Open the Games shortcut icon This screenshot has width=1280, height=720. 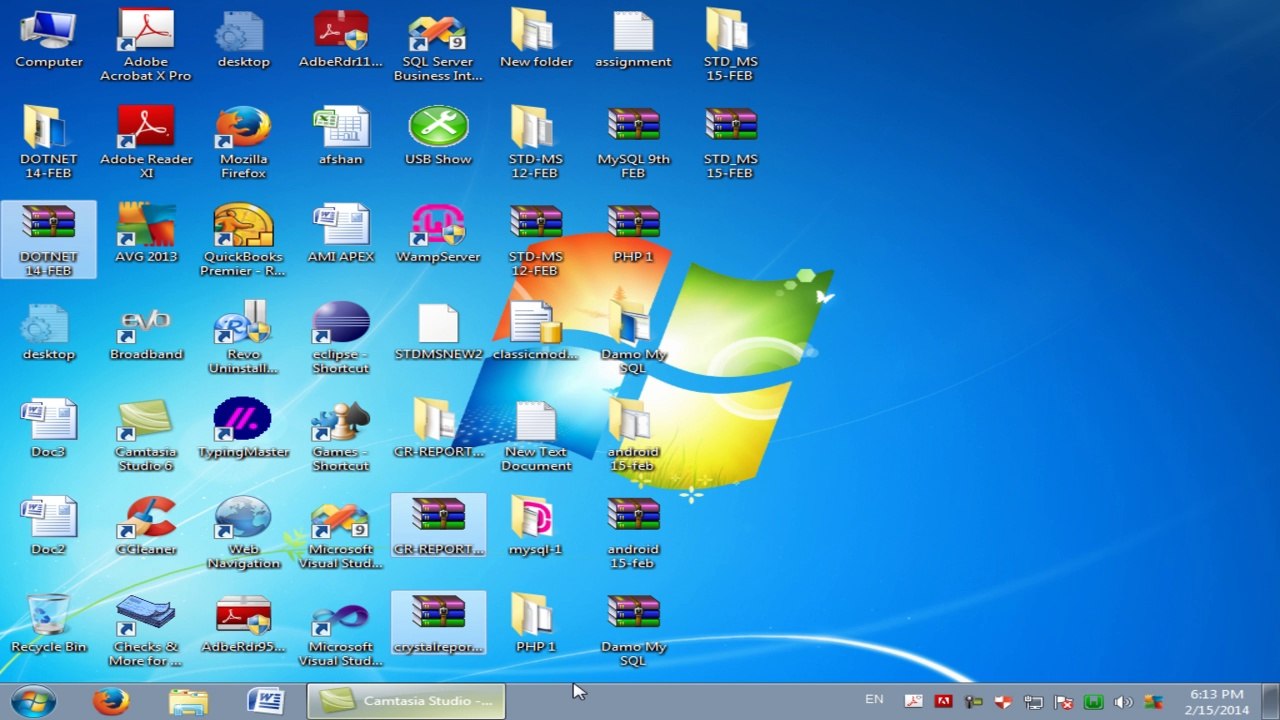pyautogui.click(x=341, y=435)
